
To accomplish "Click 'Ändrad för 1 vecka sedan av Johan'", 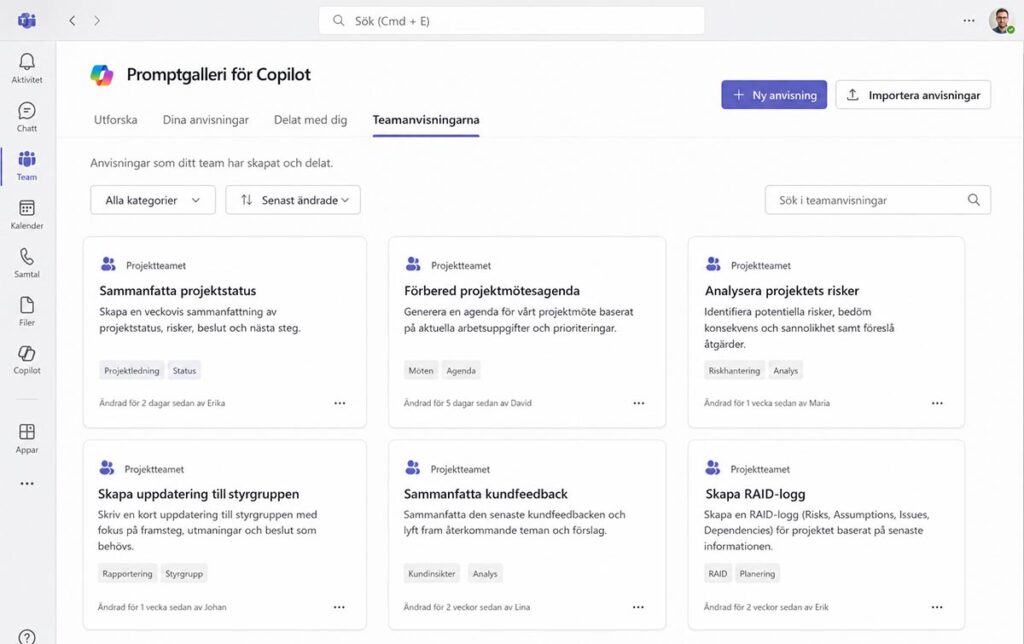I will pyautogui.click(x=162, y=607).
